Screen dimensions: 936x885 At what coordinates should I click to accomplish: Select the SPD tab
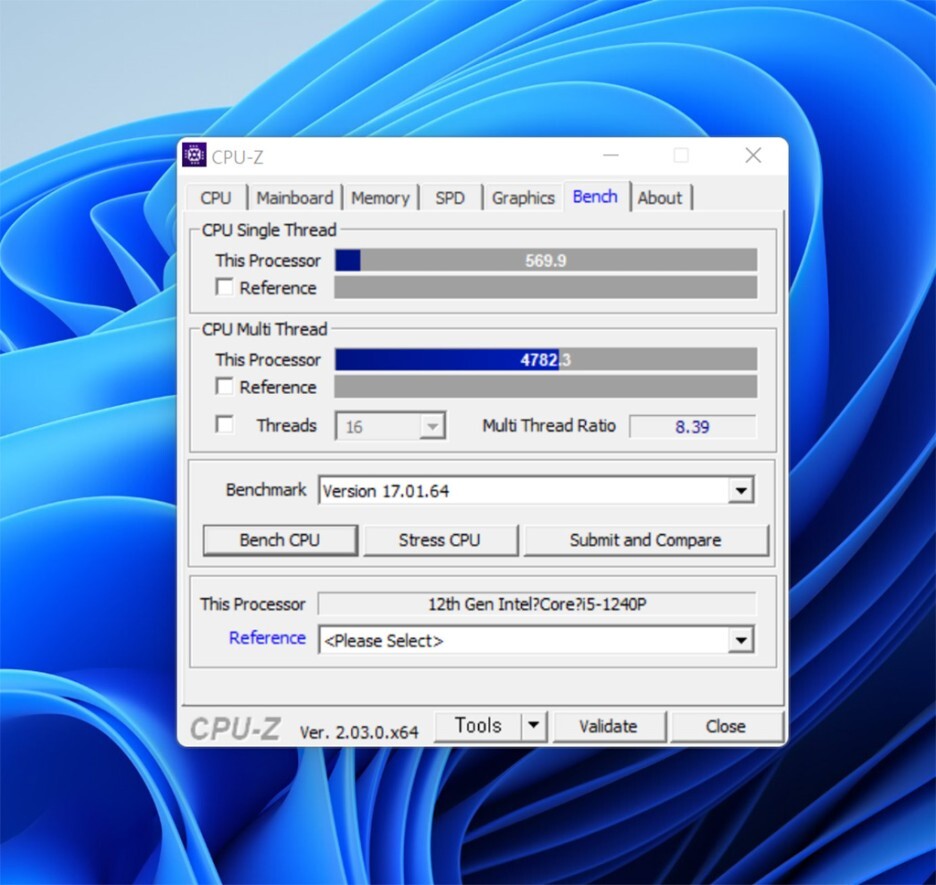coord(450,198)
